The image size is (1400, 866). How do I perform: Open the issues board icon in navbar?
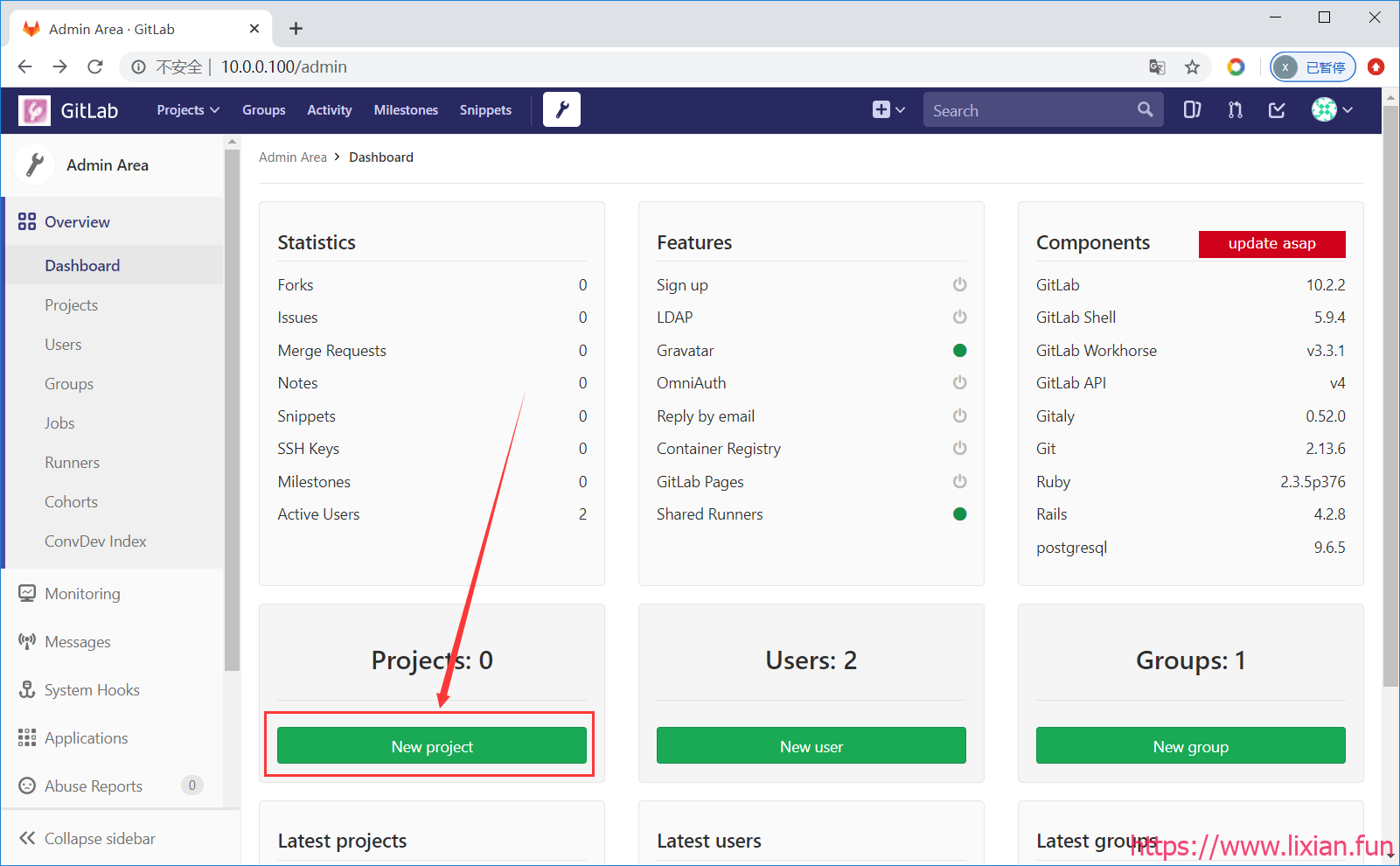pos(1192,109)
